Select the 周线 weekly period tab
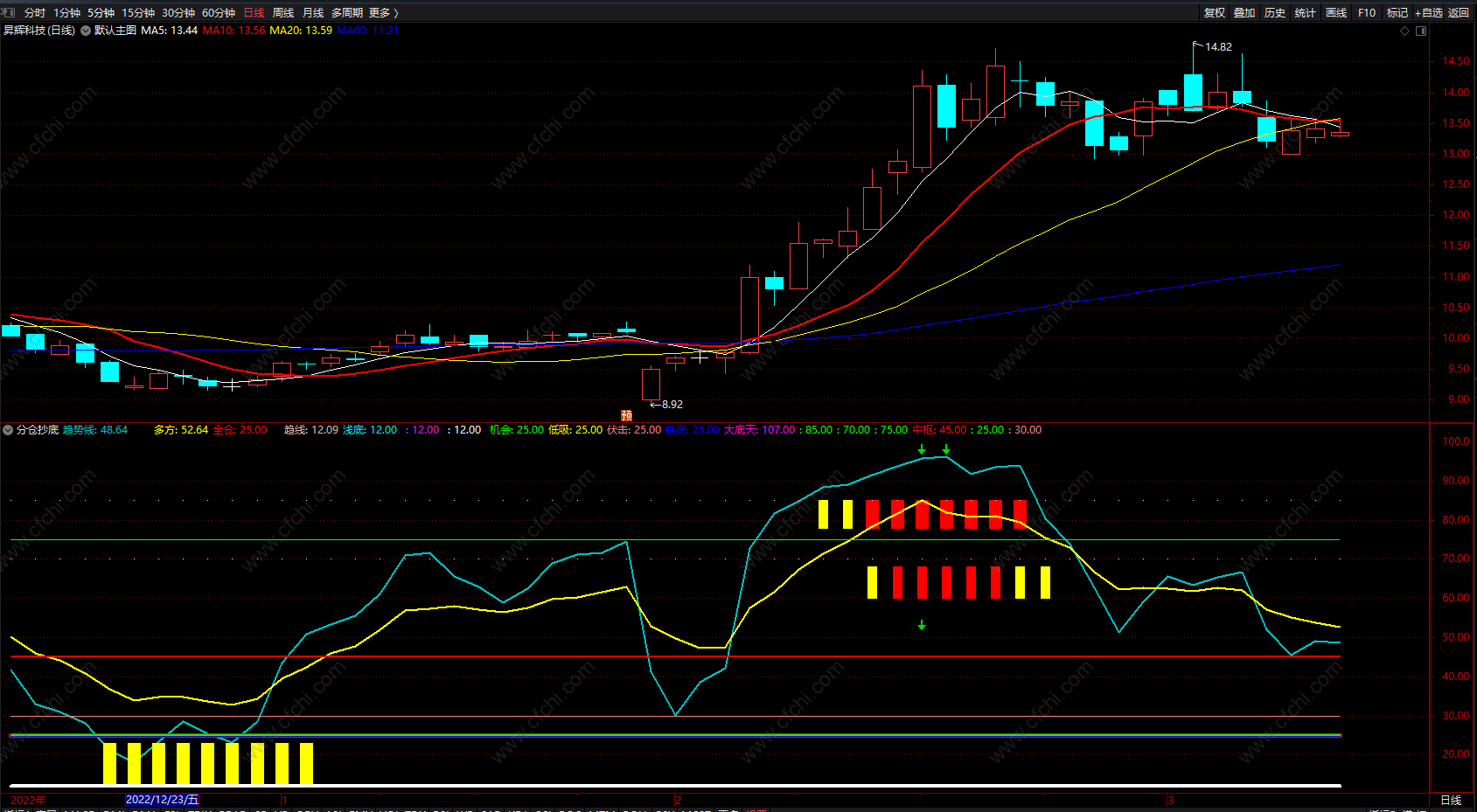 coord(283,13)
